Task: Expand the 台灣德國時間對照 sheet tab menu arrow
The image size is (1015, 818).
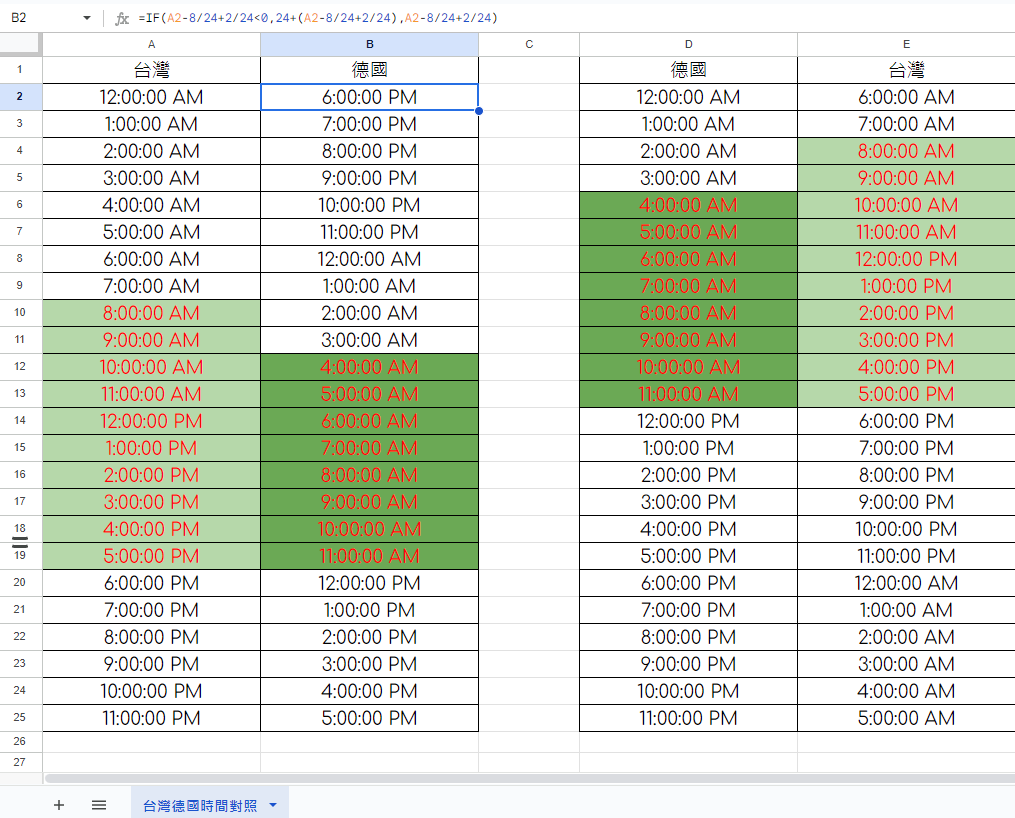Action: point(272,805)
